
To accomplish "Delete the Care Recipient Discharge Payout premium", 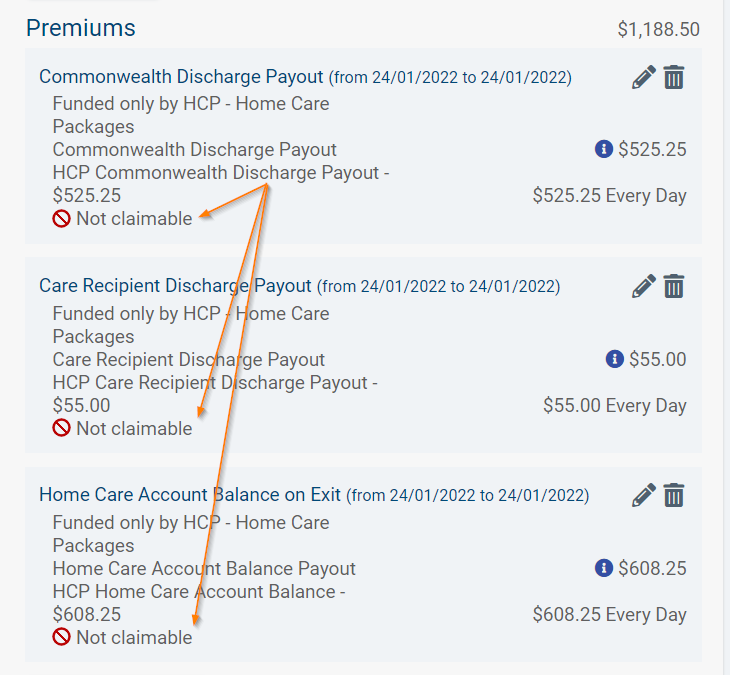I will [674, 286].
